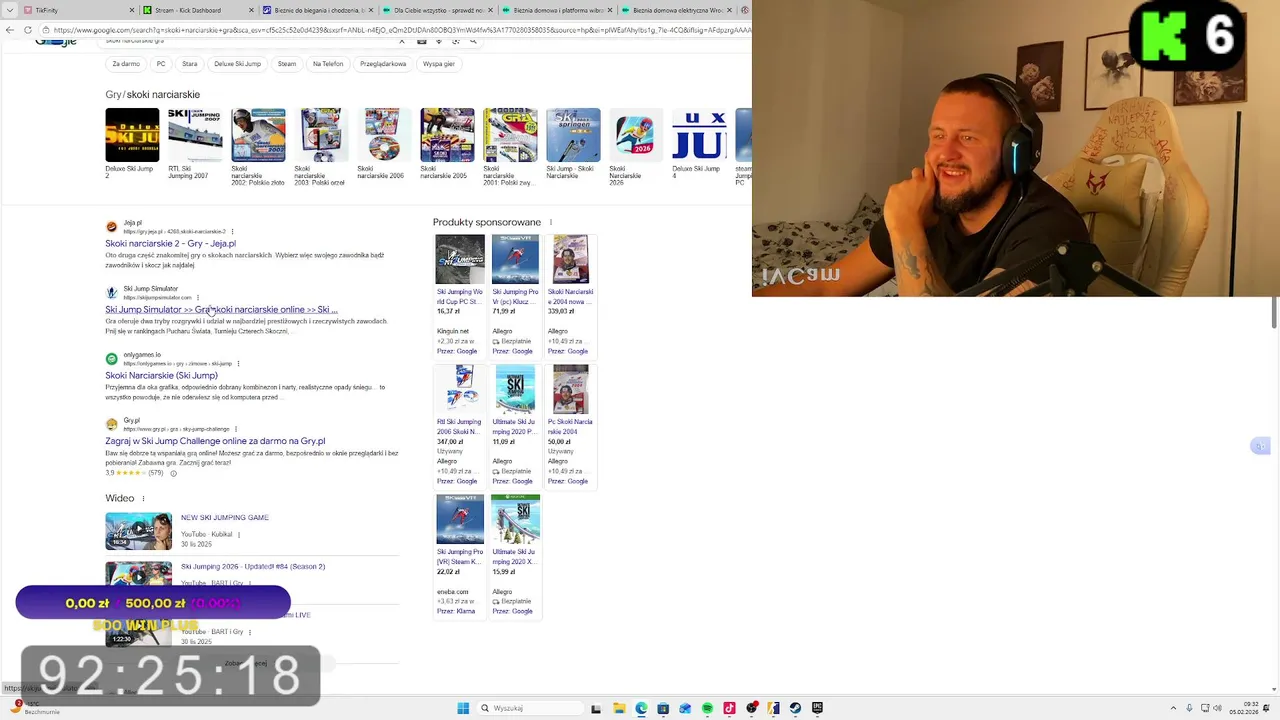Close the TikFinity browser tab
The height and width of the screenshot is (720, 1280).
(132, 10)
